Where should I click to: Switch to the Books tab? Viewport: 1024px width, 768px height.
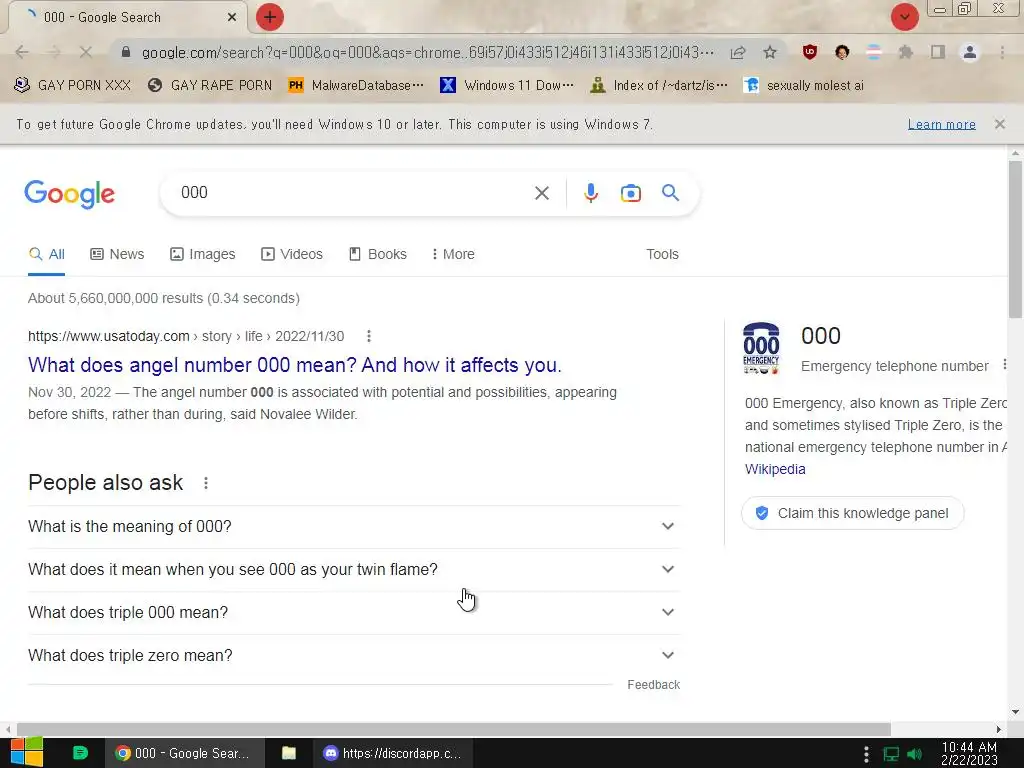point(377,254)
